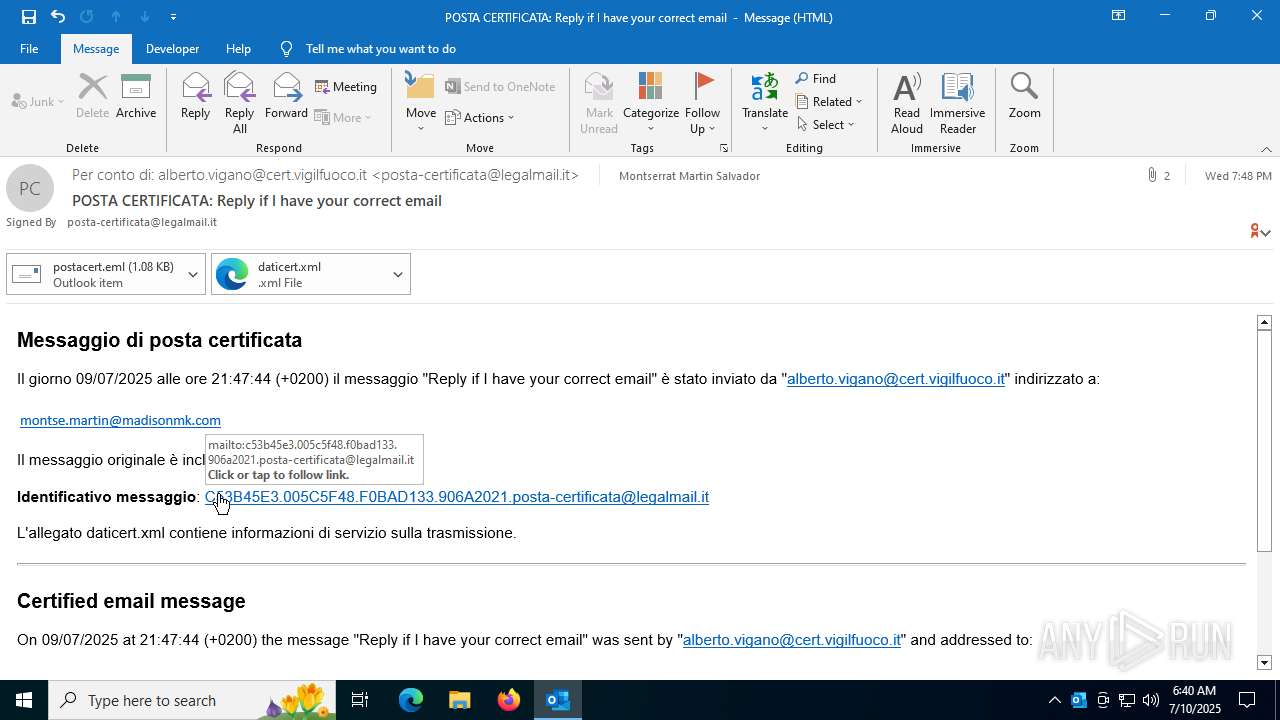The height and width of the screenshot is (720, 1280).
Task: Open the Windows Start menu
Action: pyautogui.click(x=24, y=700)
